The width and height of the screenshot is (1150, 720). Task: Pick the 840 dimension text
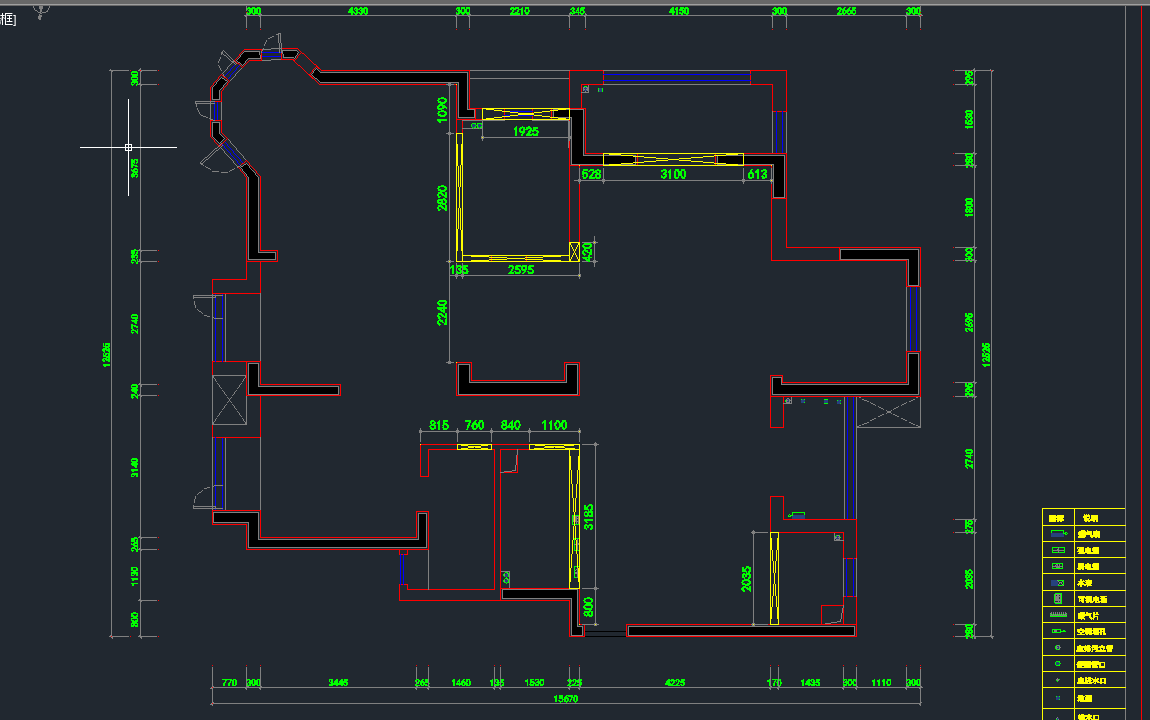coord(510,425)
